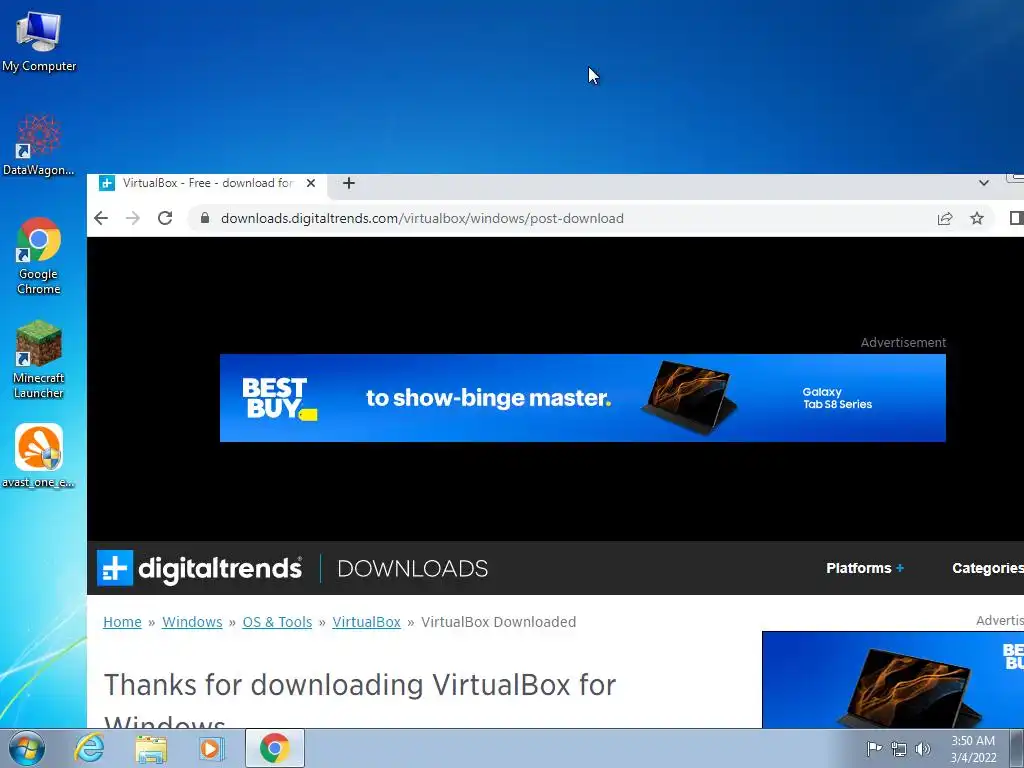Image resolution: width=1024 pixels, height=768 pixels.
Task: Go back using Chrome's back arrow
Action: 101,218
